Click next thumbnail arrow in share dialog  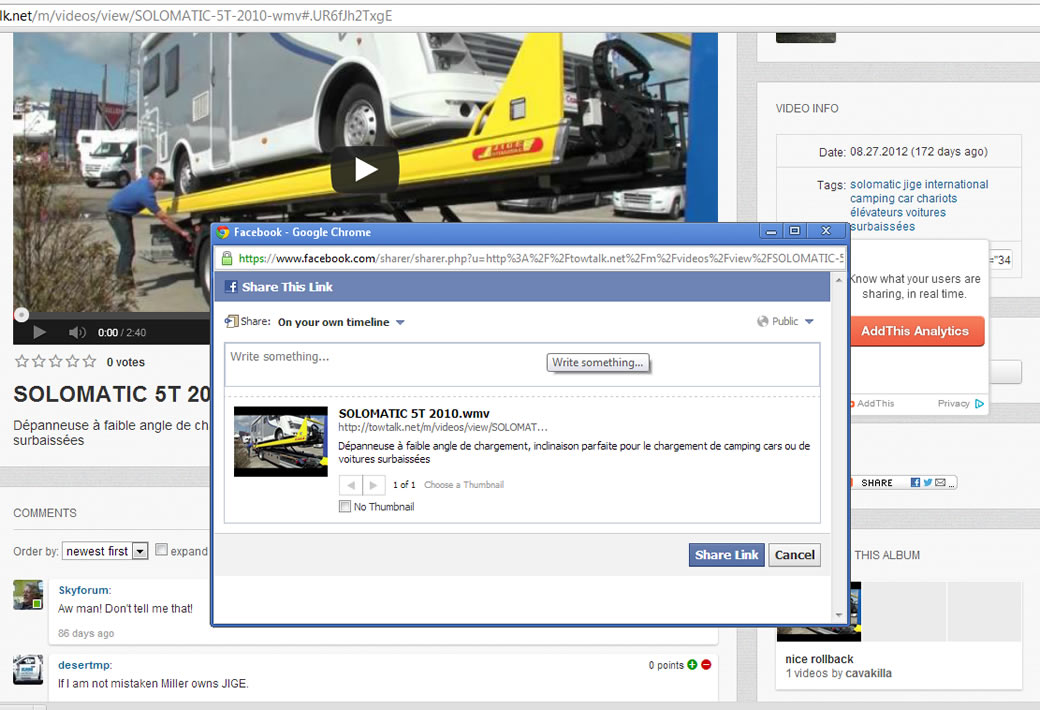coord(374,485)
